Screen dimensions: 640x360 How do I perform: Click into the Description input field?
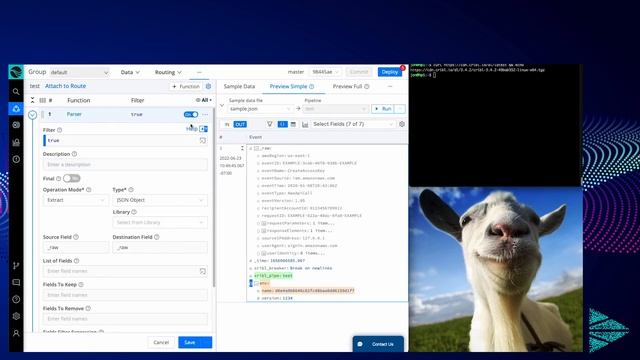pyautogui.click(x=125, y=164)
